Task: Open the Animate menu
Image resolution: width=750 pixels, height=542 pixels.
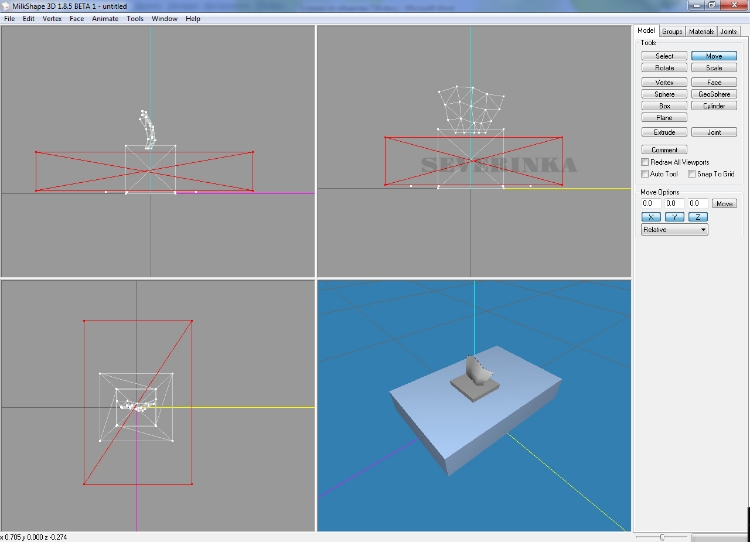Action: (x=104, y=18)
